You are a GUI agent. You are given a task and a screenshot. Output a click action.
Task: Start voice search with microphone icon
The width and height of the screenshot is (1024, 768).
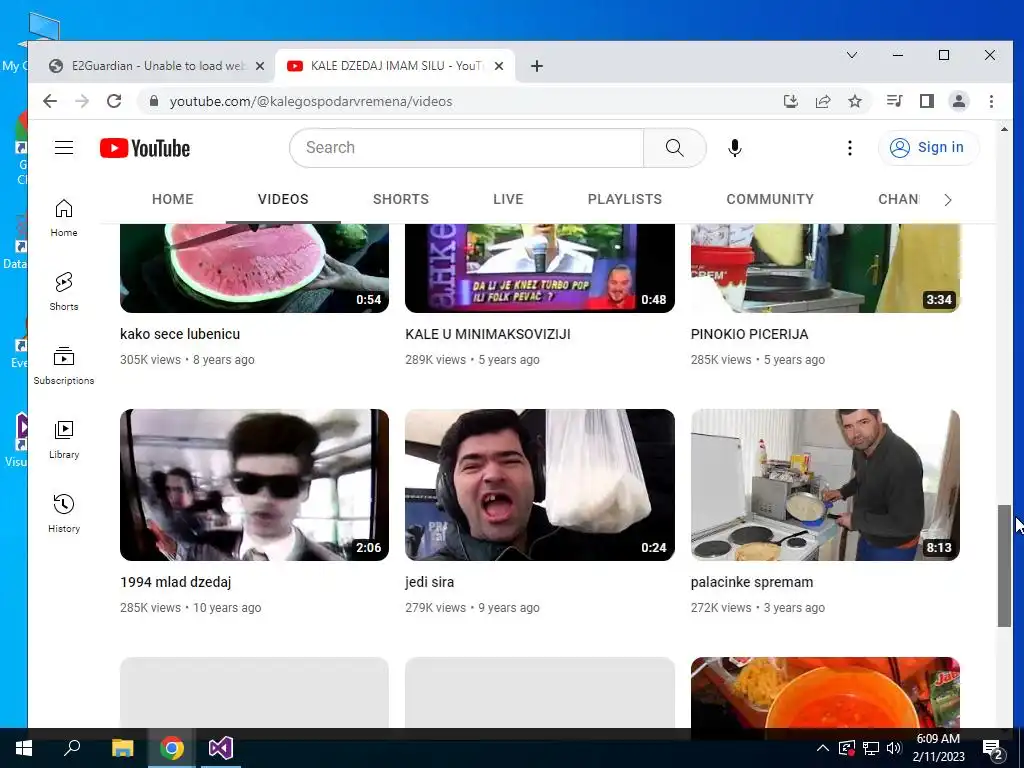pos(735,148)
